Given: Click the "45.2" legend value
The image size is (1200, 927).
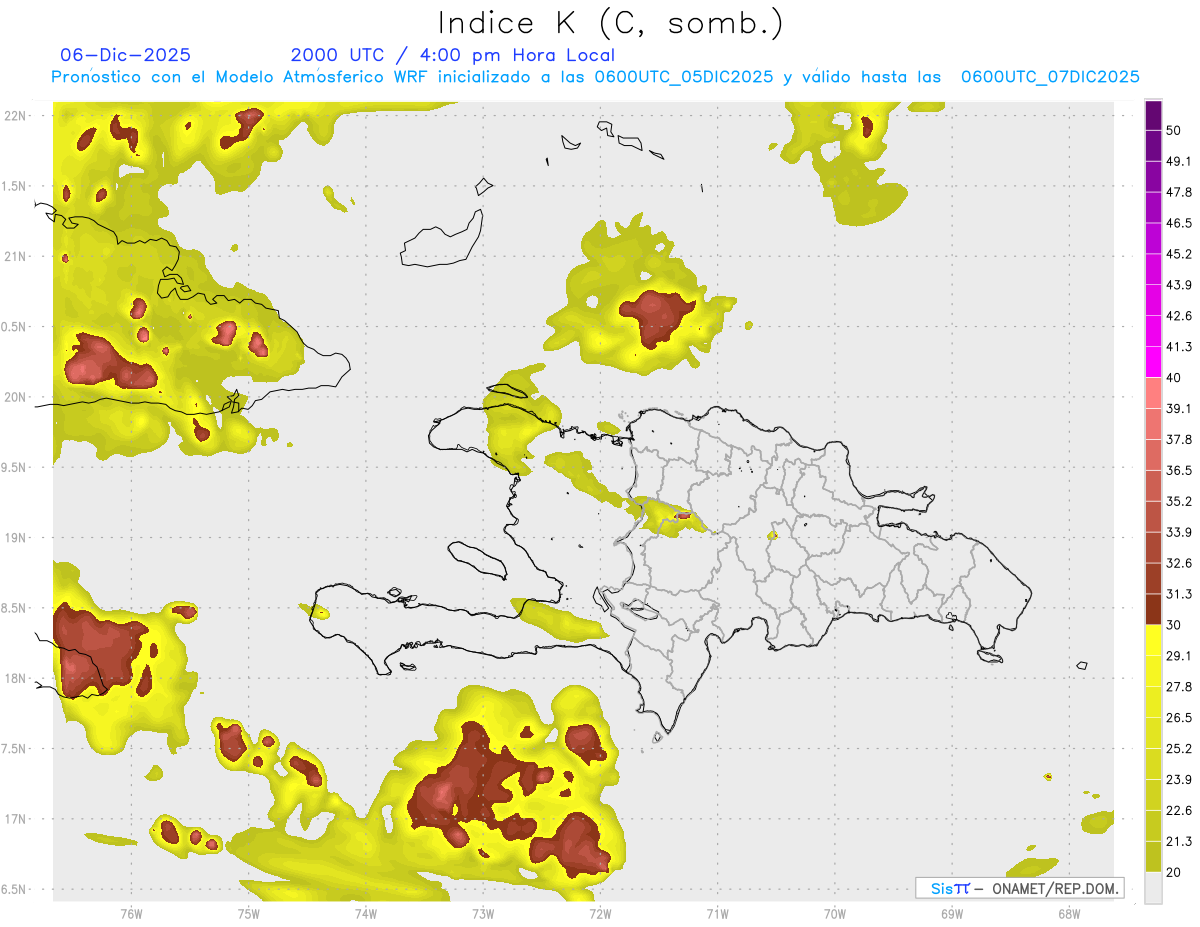Looking at the screenshot, I should (x=1179, y=254).
